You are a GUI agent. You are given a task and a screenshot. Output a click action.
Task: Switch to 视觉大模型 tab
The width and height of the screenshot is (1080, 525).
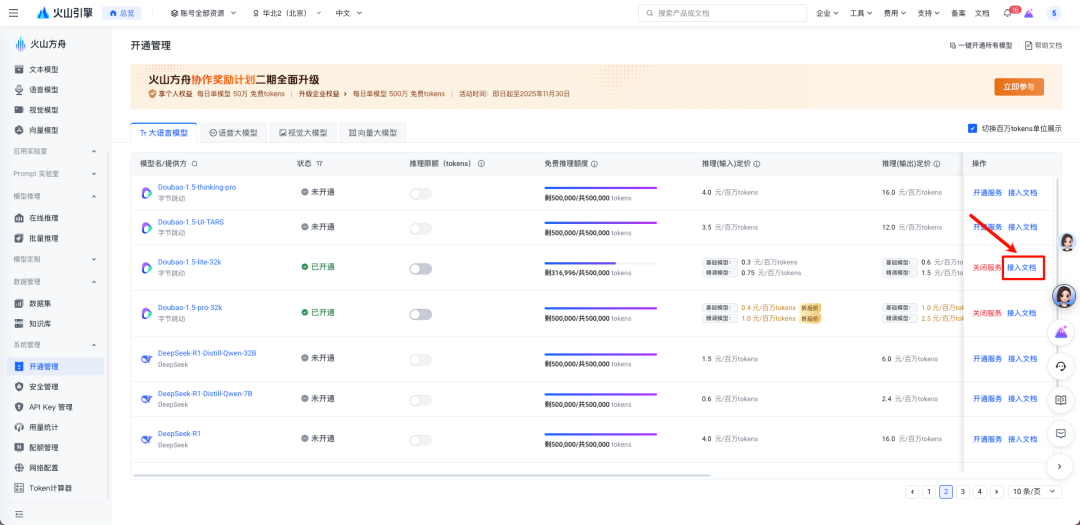pyautogui.click(x=303, y=132)
